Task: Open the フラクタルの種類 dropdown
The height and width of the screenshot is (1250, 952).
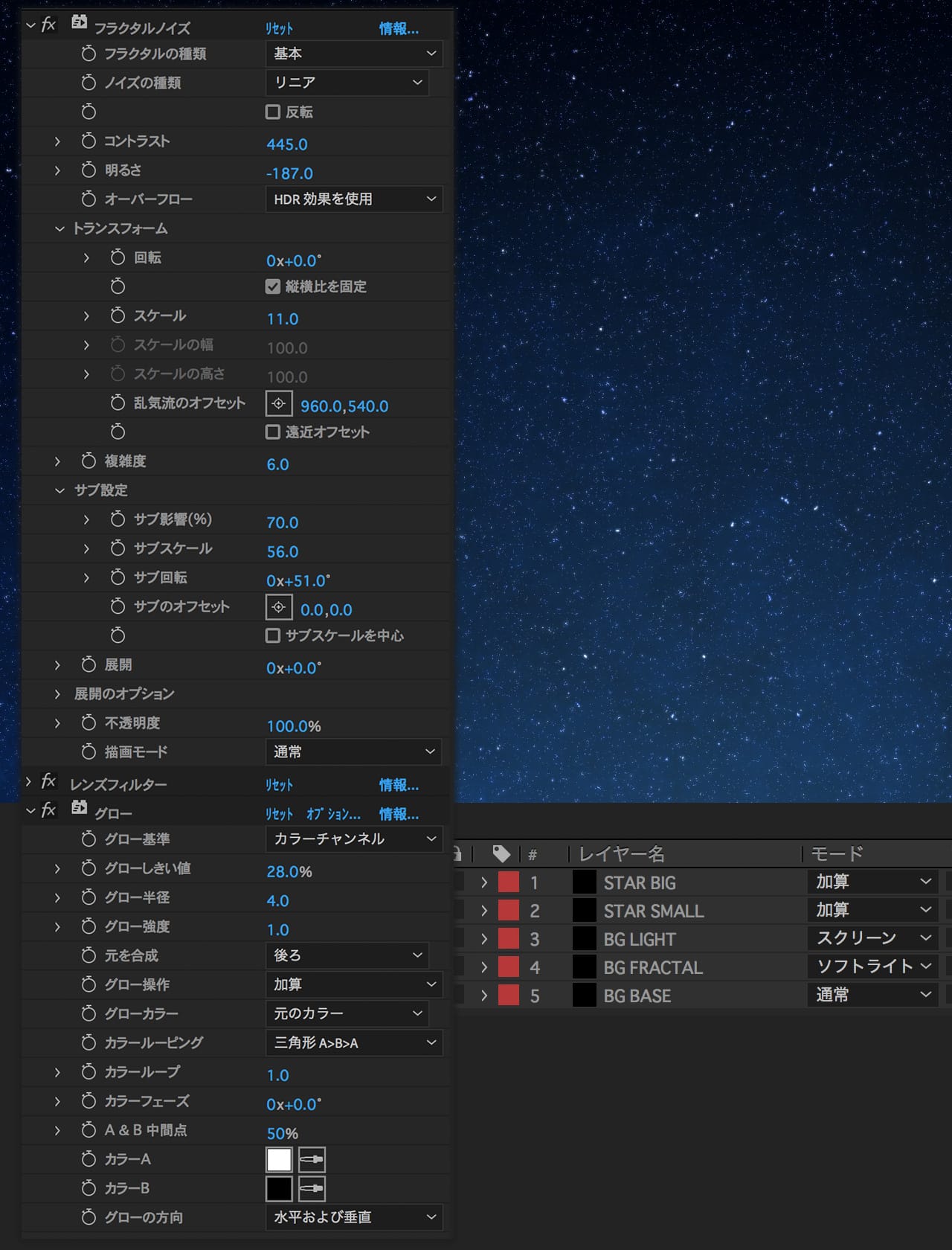Action: [354, 54]
